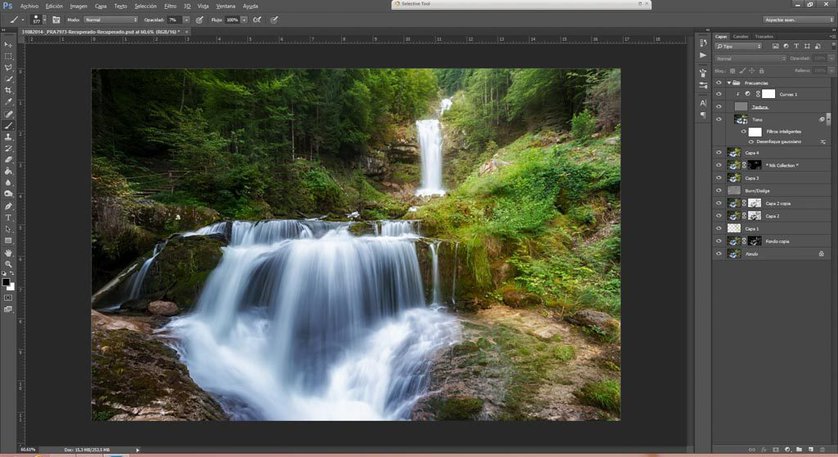This screenshot has width=838, height=457.
Task: Open the layer blend mode dropdown
Action: pyautogui.click(x=750, y=59)
